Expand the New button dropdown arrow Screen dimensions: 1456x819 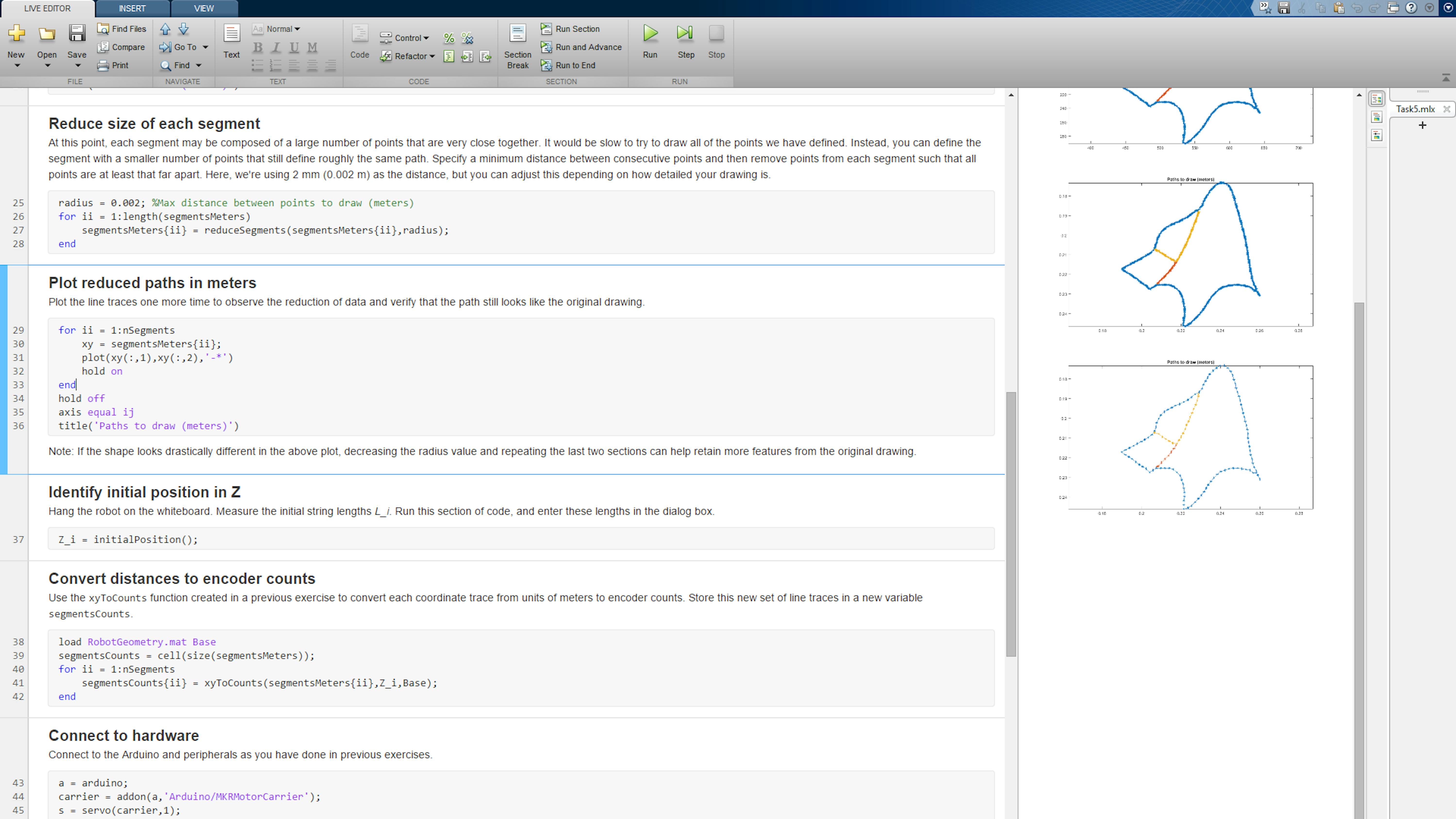tap(17, 66)
